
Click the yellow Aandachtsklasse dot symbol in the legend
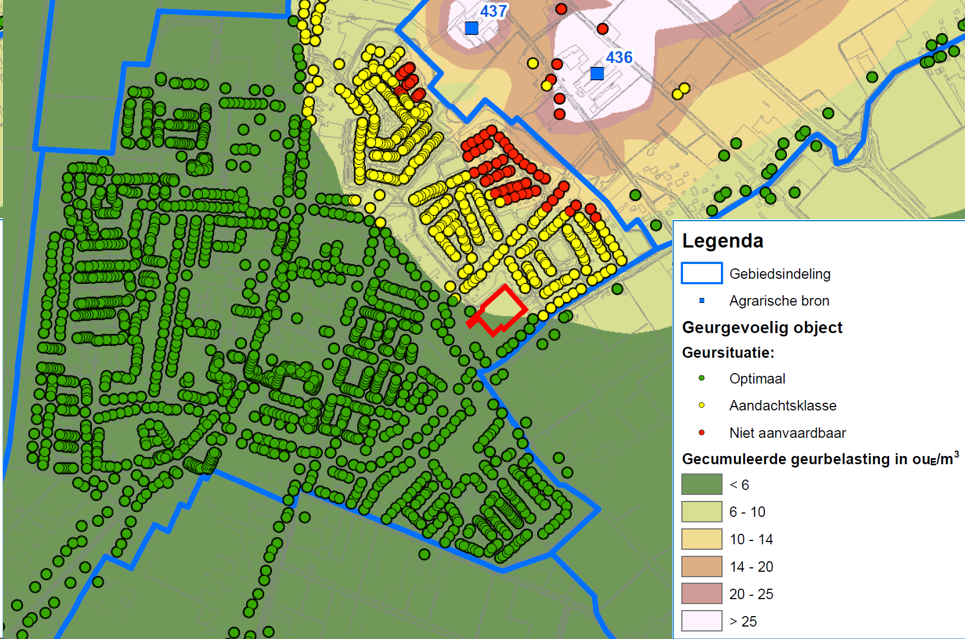click(x=700, y=406)
